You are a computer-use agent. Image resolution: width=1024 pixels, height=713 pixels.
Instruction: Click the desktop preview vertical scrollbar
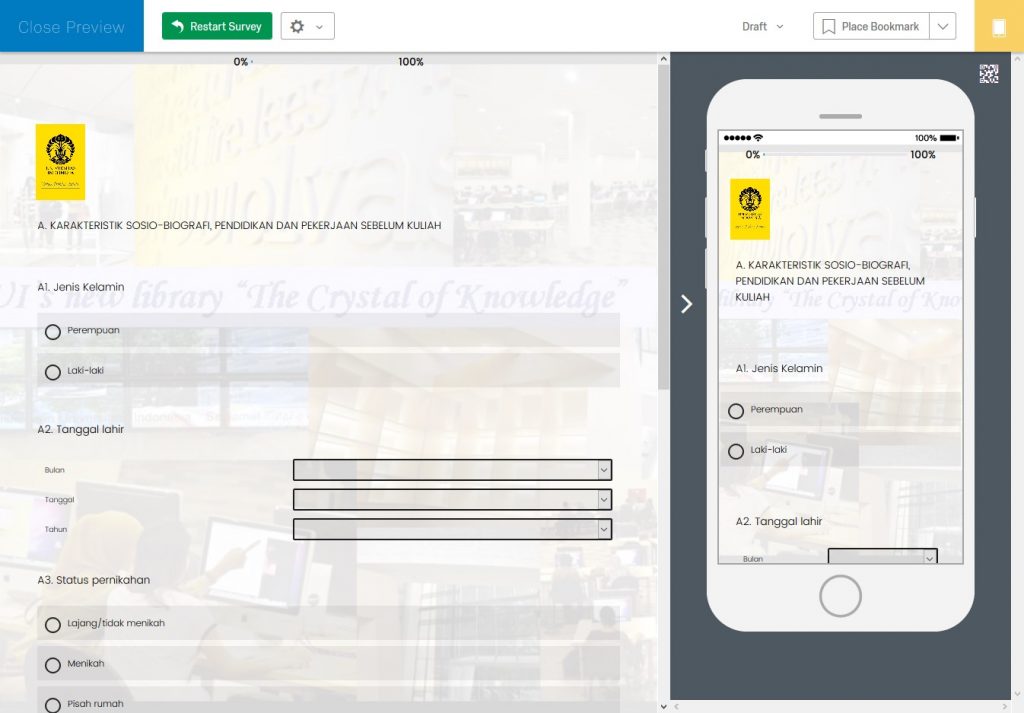tap(664, 227)
